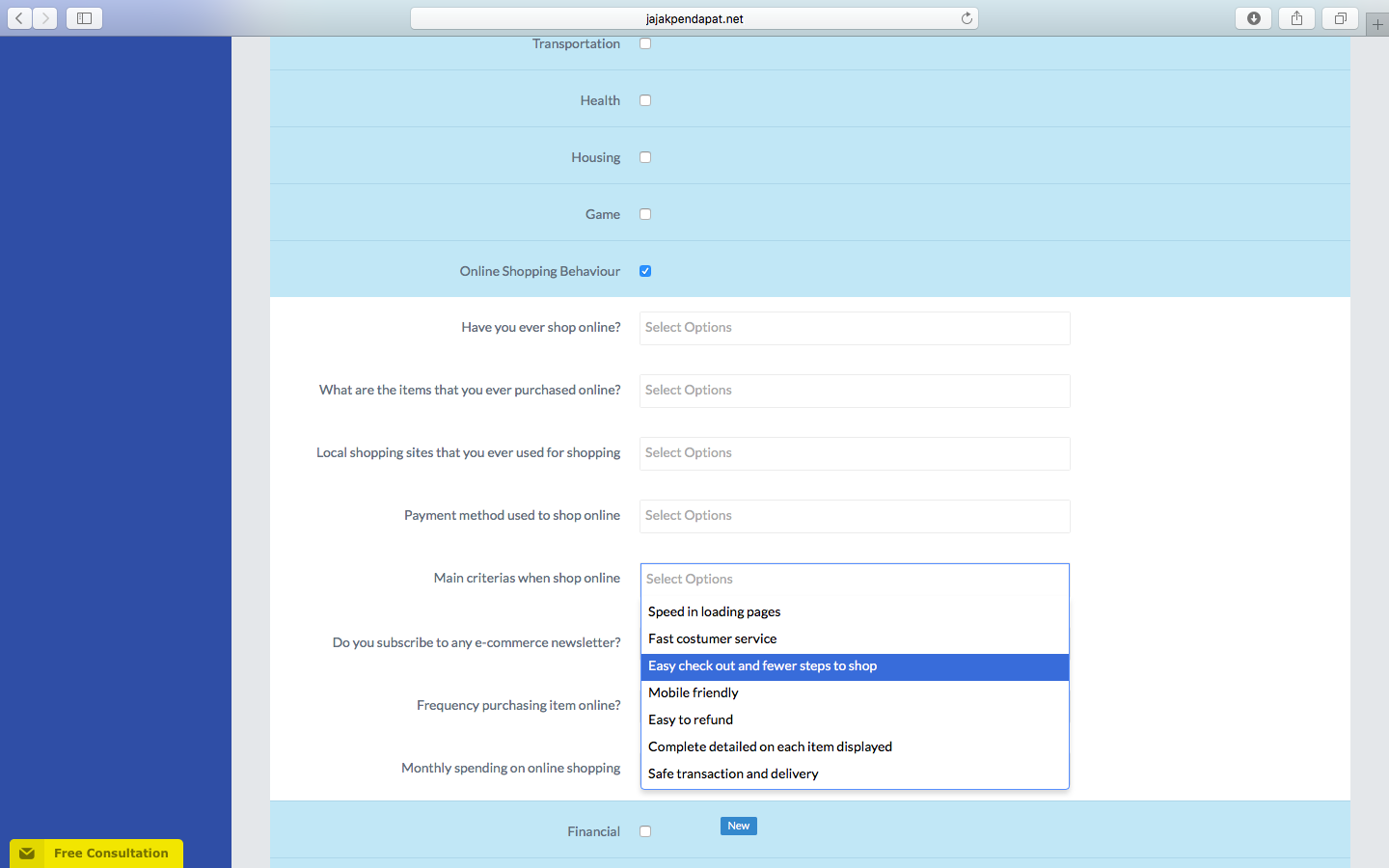Click the Free Consultation button
The height and width of the screenshot is (868, 1389).
coord(96,854)
